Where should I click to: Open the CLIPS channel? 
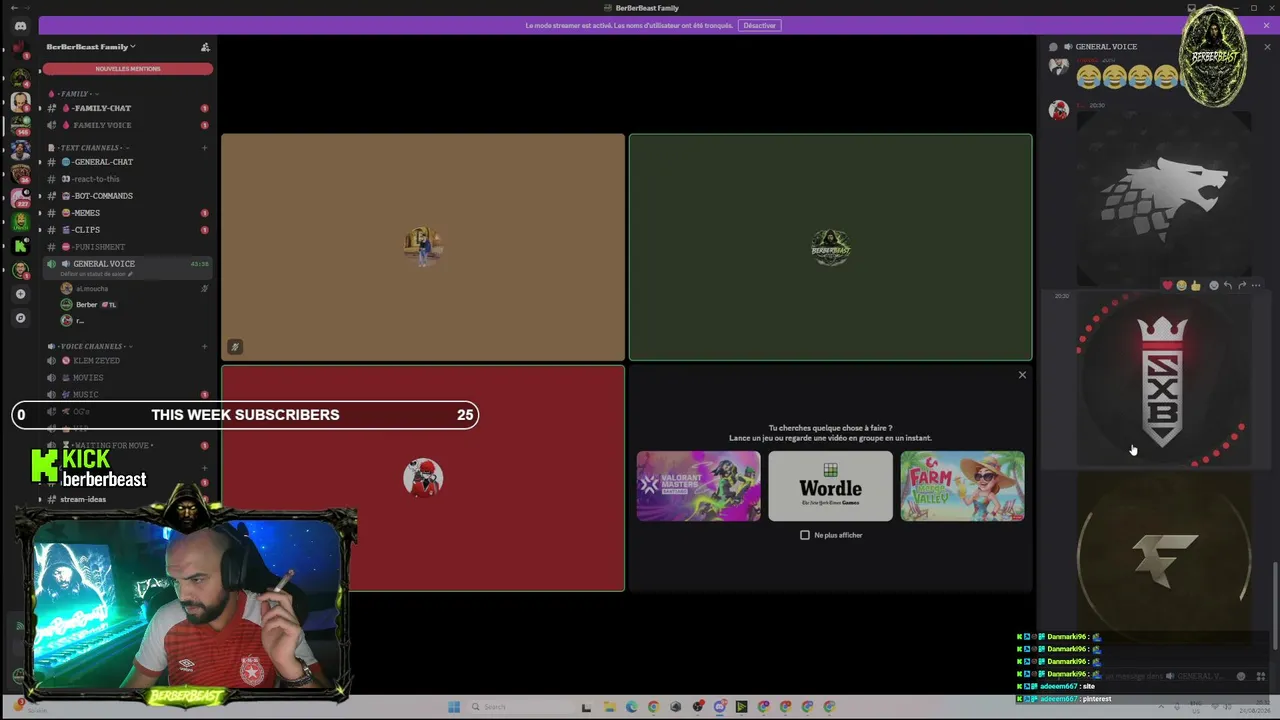click(x=126, y=230)
